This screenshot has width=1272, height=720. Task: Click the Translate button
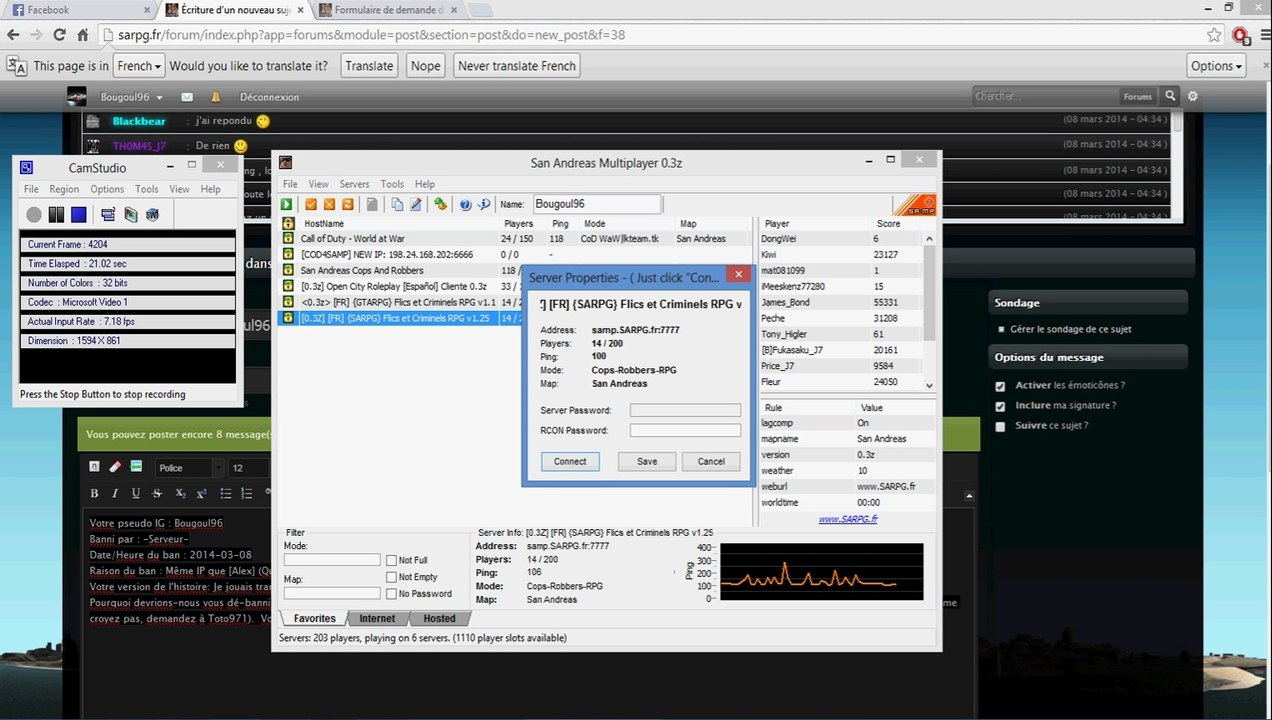[x=369, y=66]
